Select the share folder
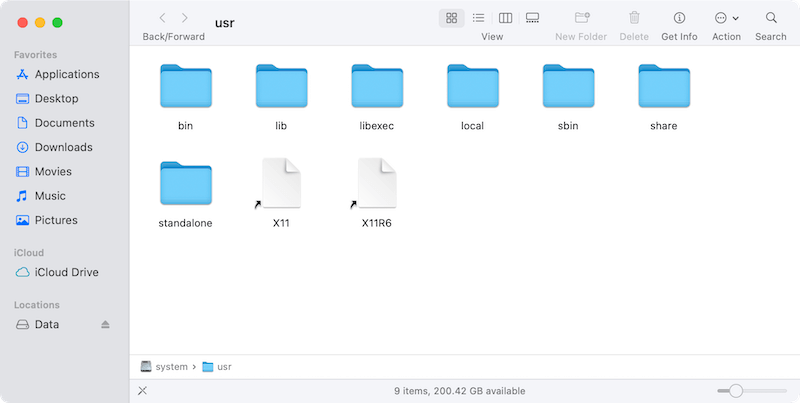Screen dimensions: 800x403 tap(664, 86)
